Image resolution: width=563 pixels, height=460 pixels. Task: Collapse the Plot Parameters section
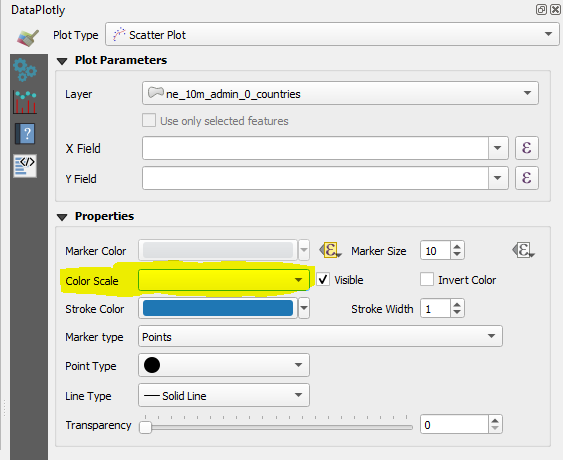pos(62,61)
